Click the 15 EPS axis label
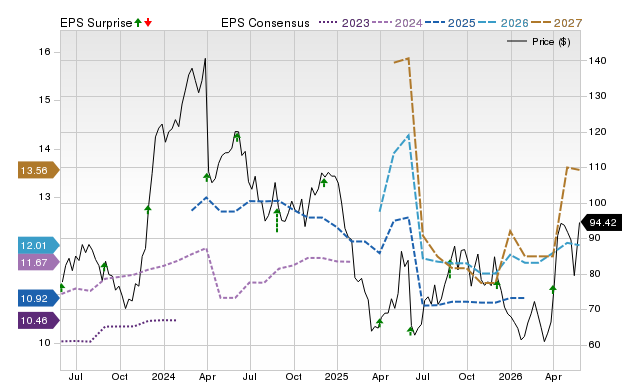The height and width of the screenshot is (382, 640). click(44, 100)
